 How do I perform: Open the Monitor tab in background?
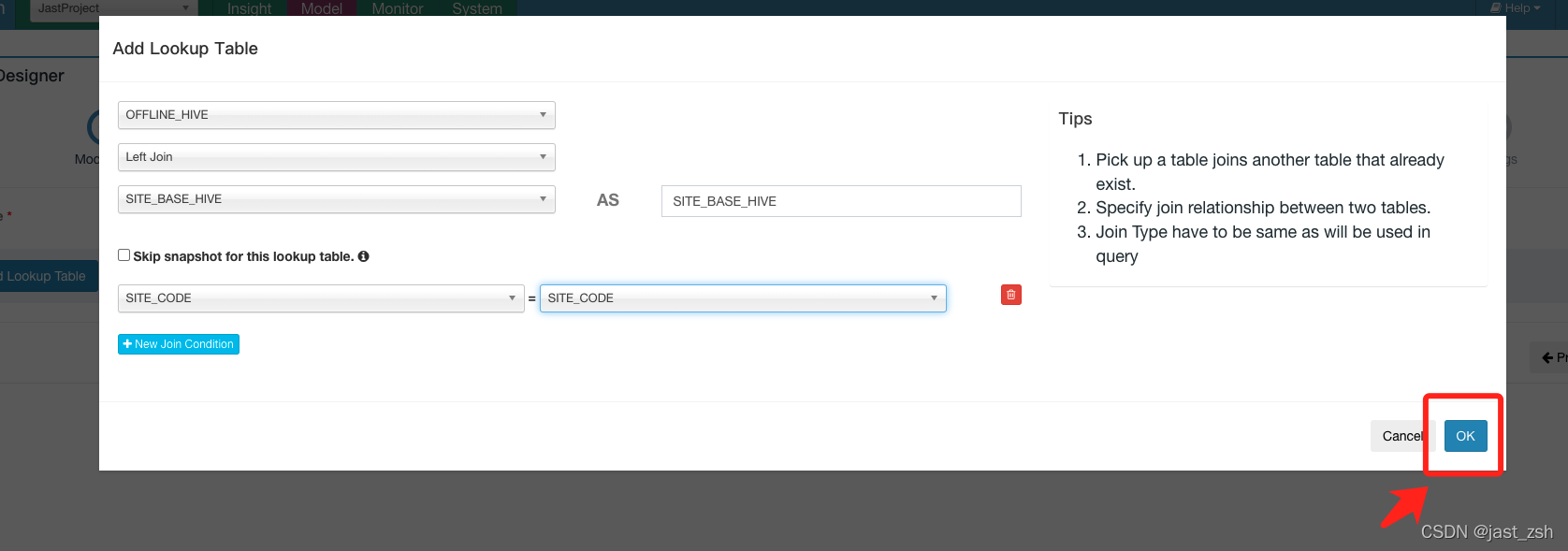[x=398, y=8]
